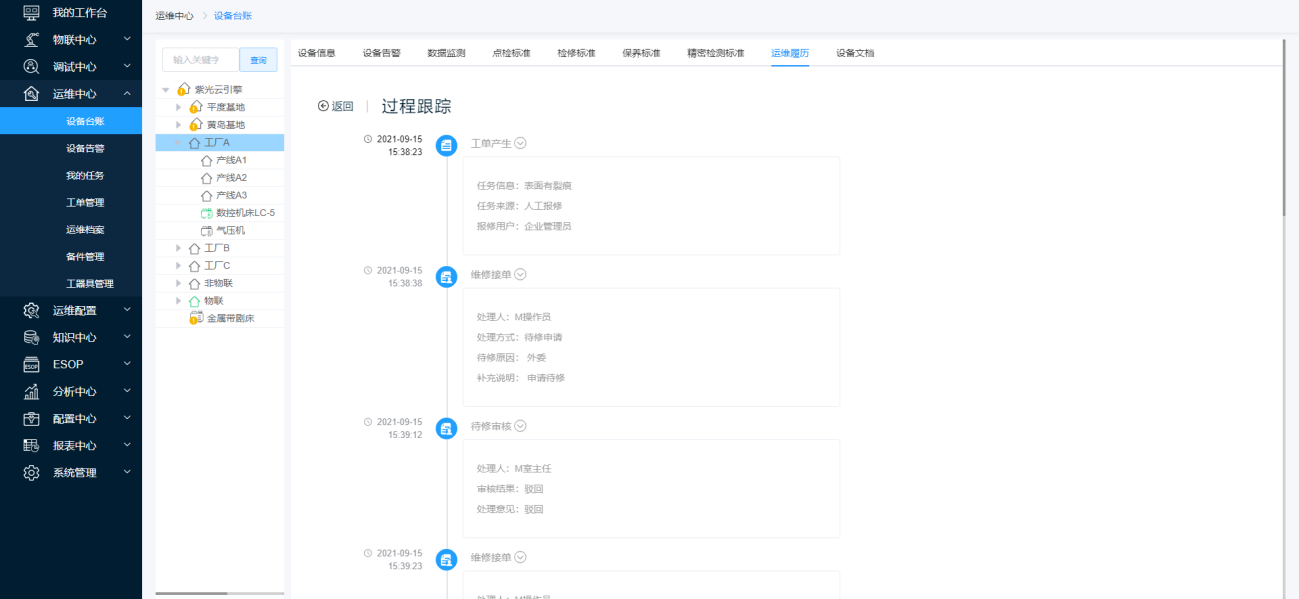Click the 物联中心 robot arm icon
This screenshot has width=1299, height=599.
coord(32,40)
